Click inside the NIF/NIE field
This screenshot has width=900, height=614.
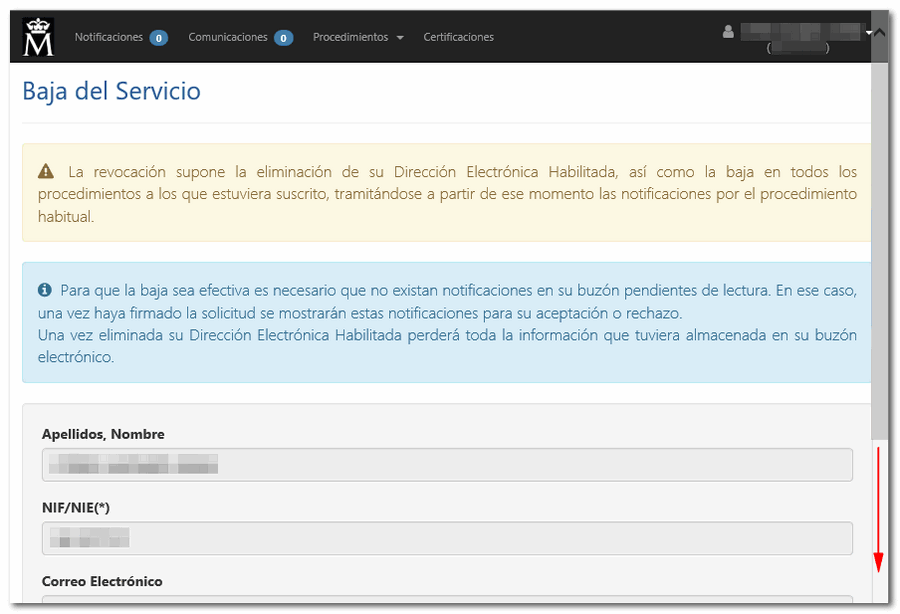tap(447, 538)
